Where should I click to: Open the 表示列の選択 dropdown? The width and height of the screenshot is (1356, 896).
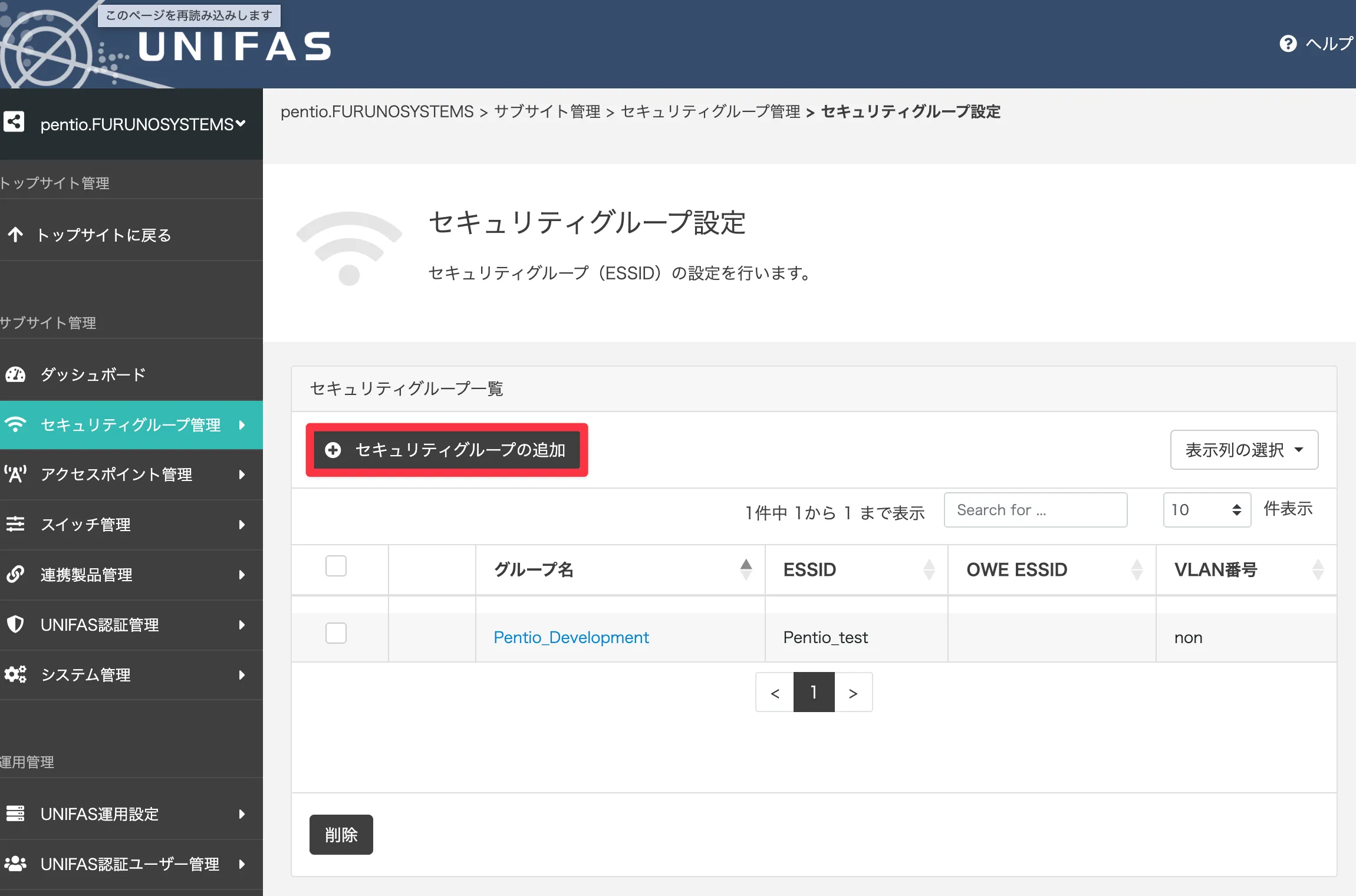pyautogui.click(x=1244, y=450)
